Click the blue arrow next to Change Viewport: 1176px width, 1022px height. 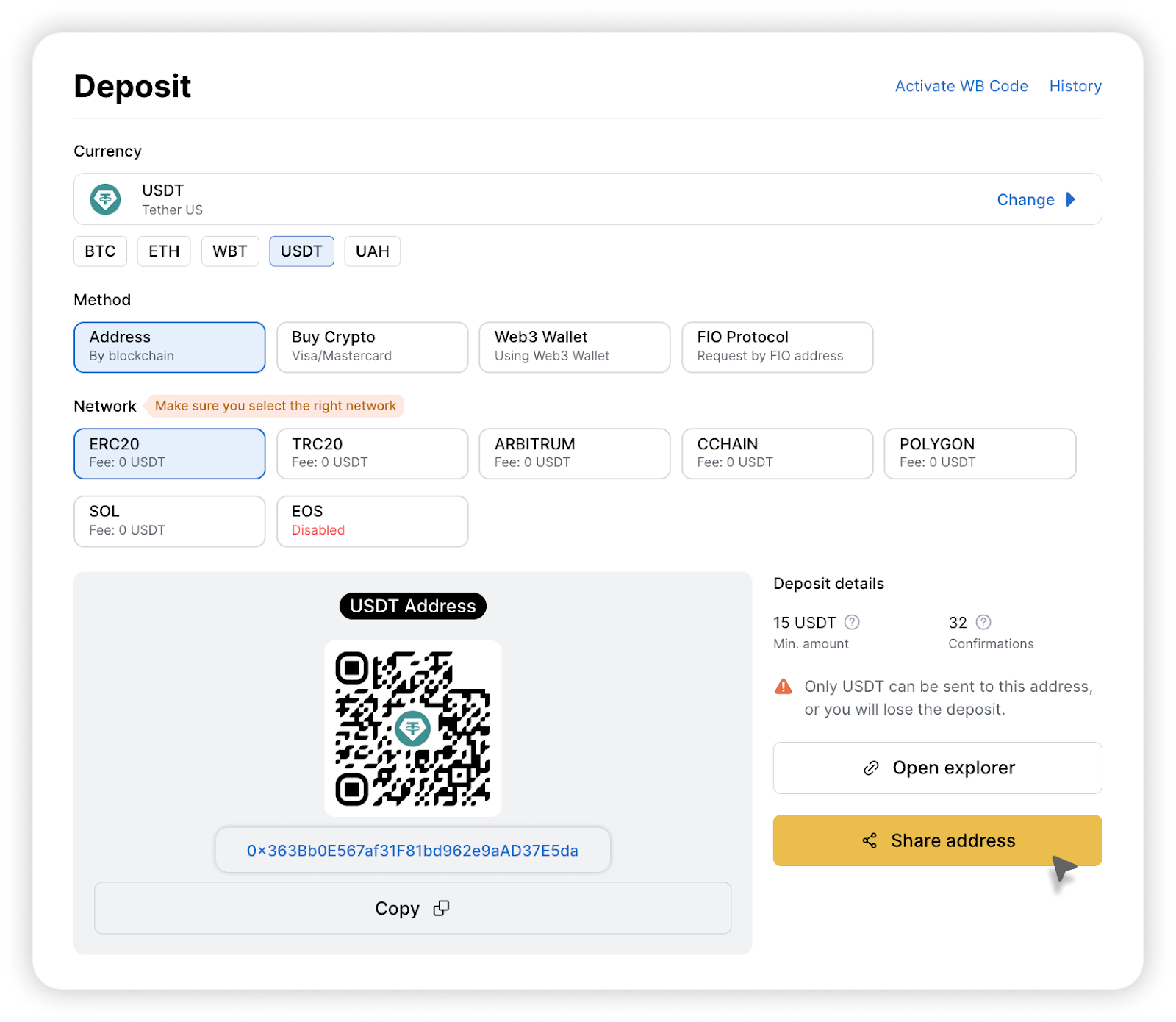pos(1070,199)
